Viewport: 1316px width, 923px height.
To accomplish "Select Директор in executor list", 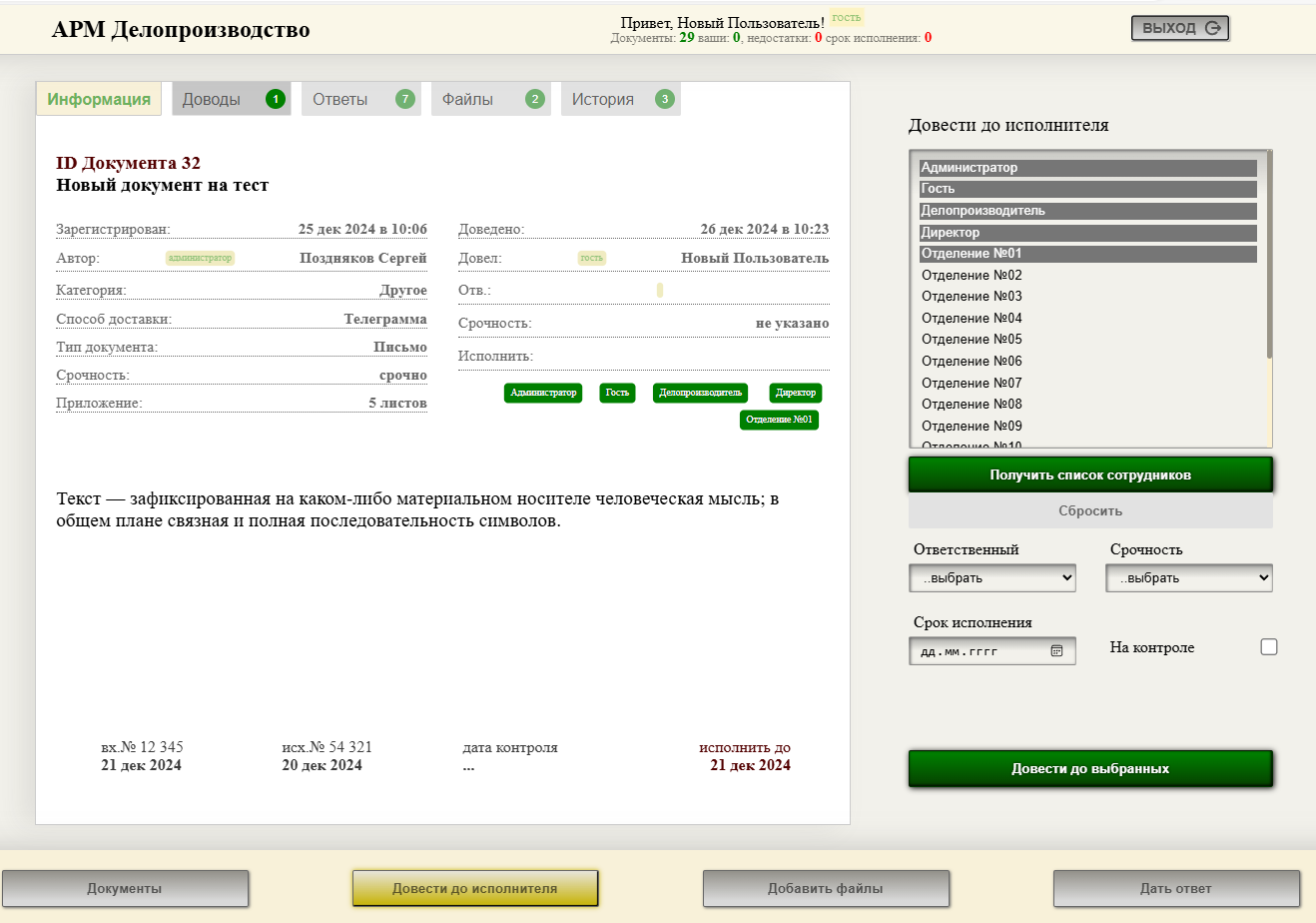I will point(1087,233).
